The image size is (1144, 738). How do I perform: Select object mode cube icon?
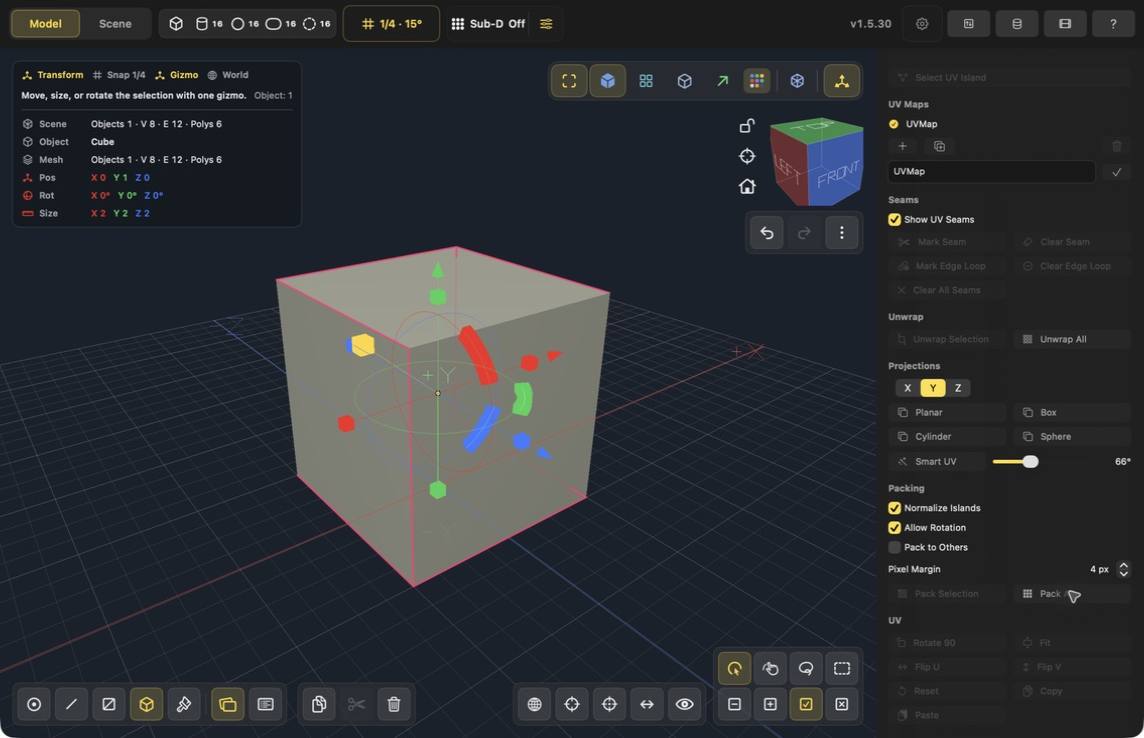(x=146, y=704)
